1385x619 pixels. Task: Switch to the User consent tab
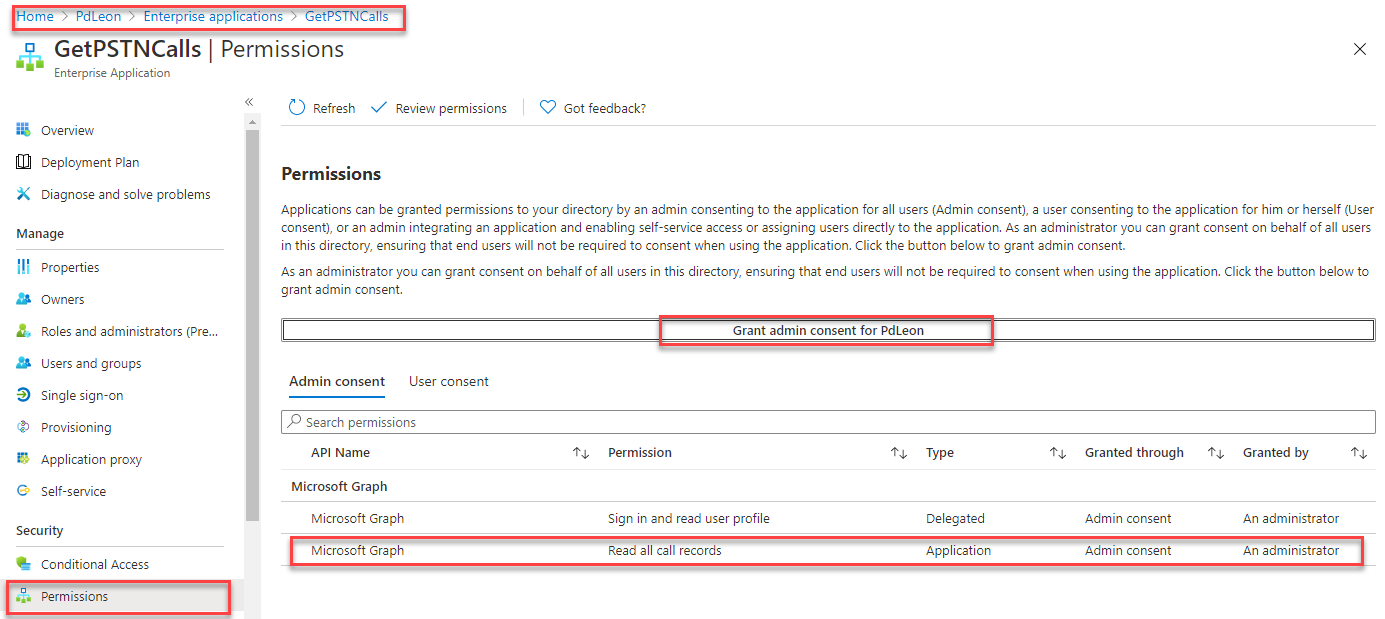tap(448, 381)
